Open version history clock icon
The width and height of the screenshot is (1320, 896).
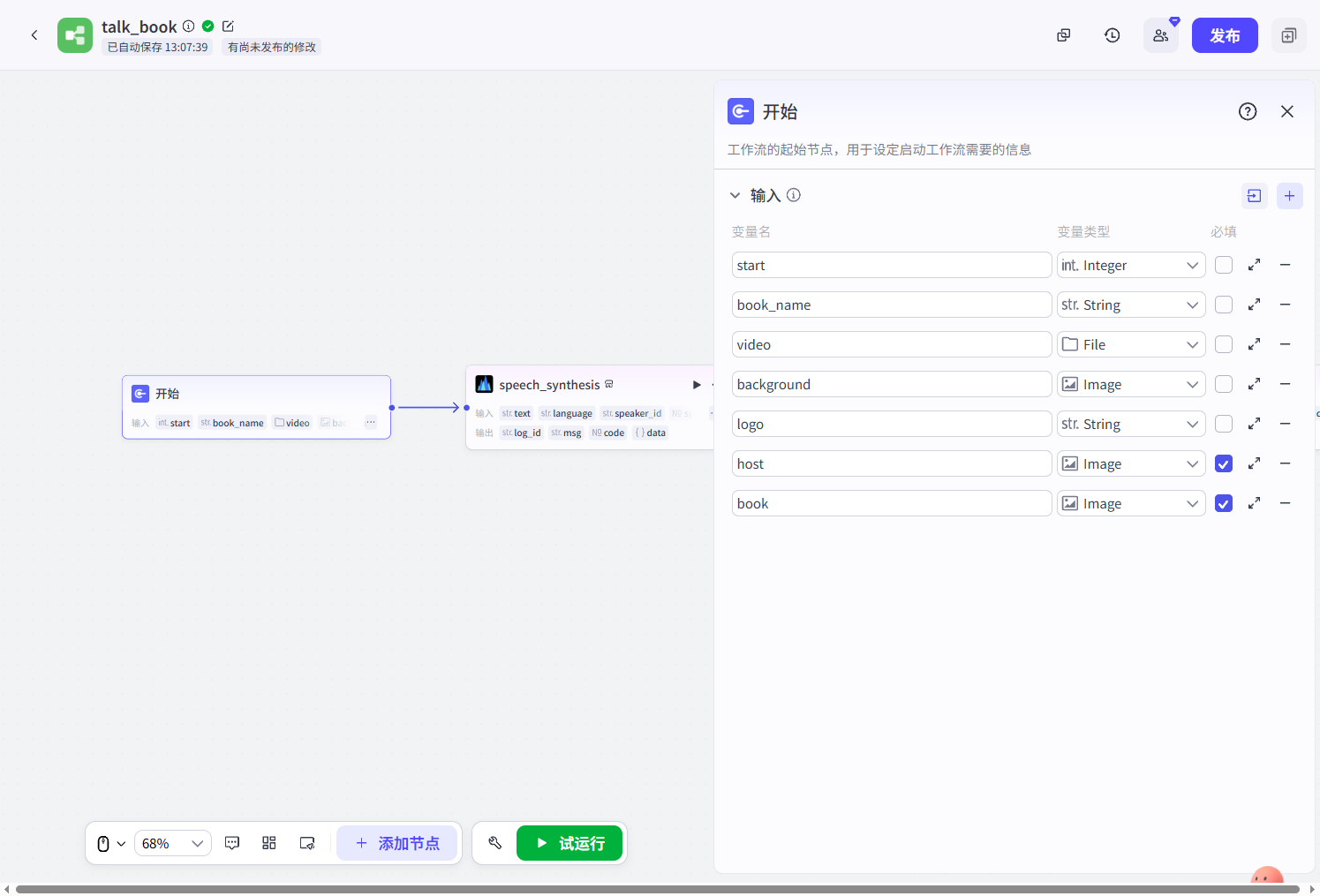click(1113, 35)
